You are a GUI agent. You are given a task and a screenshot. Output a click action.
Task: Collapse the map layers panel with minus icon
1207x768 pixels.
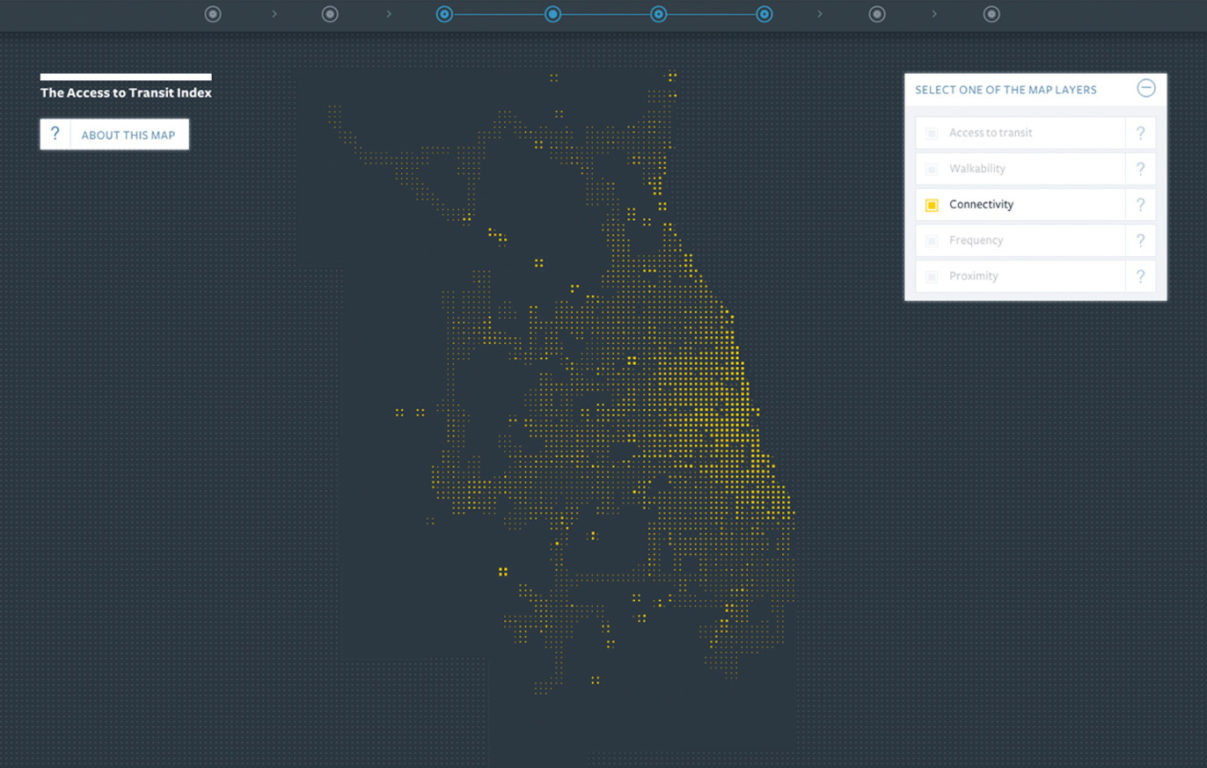tap(1146, 88)
